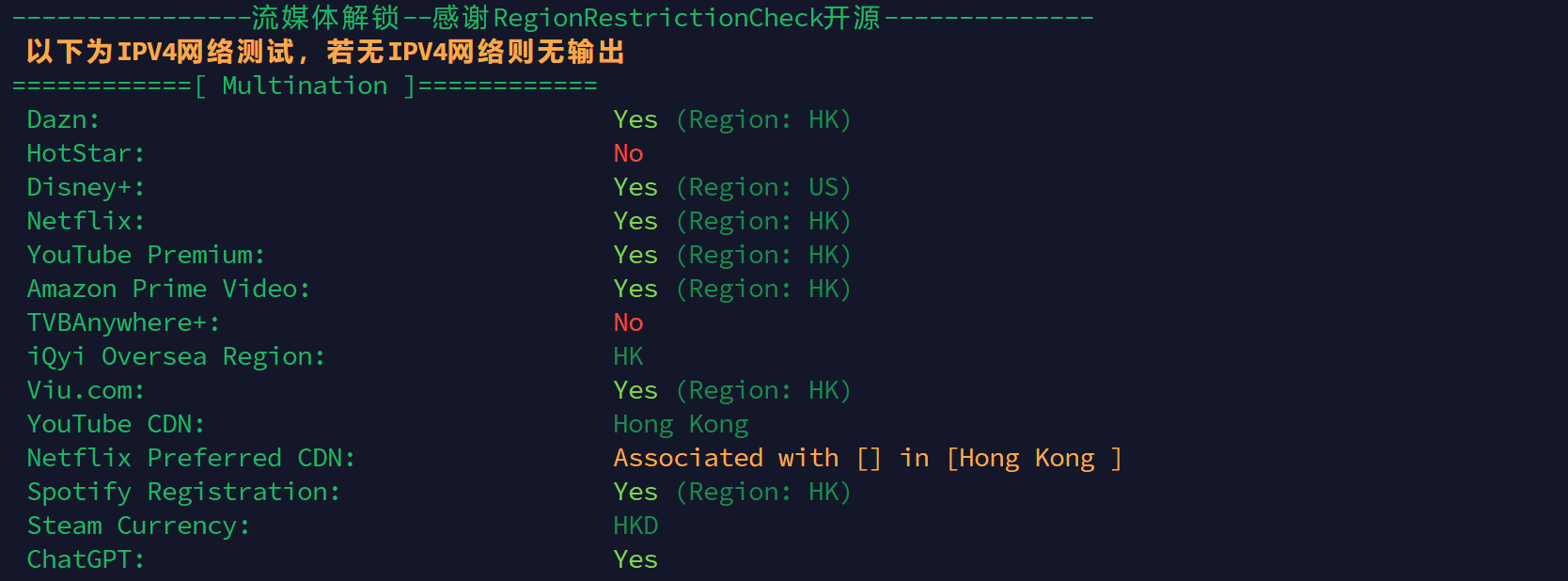Click the ChatGPT label

click(86, 560)
